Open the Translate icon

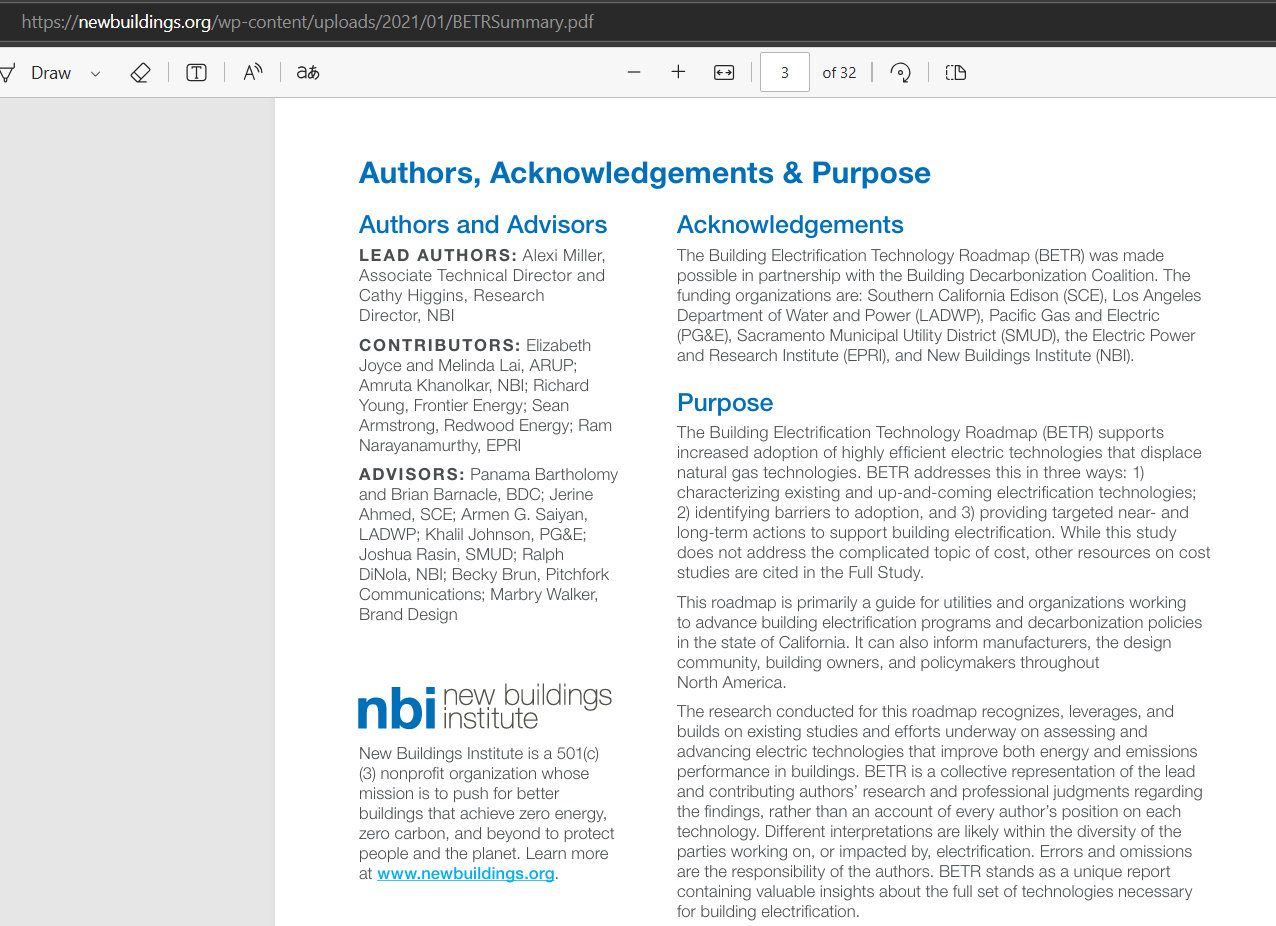tap(308, 72)
